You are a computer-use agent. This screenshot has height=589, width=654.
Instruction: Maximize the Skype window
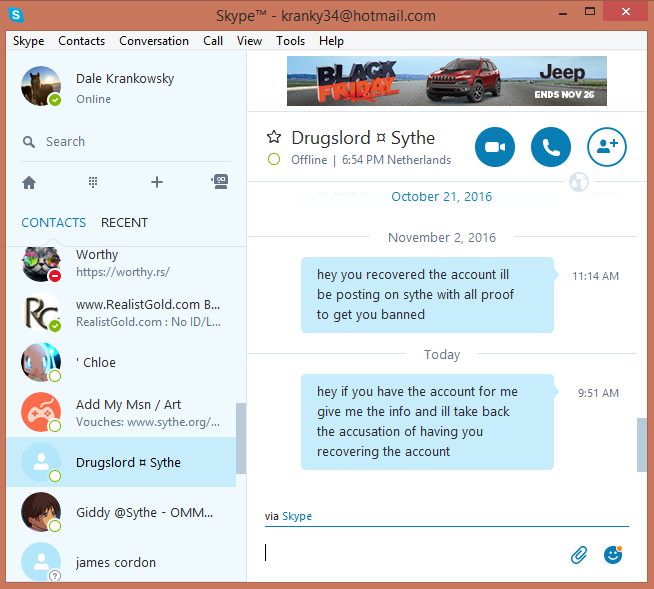pos(590,12)
